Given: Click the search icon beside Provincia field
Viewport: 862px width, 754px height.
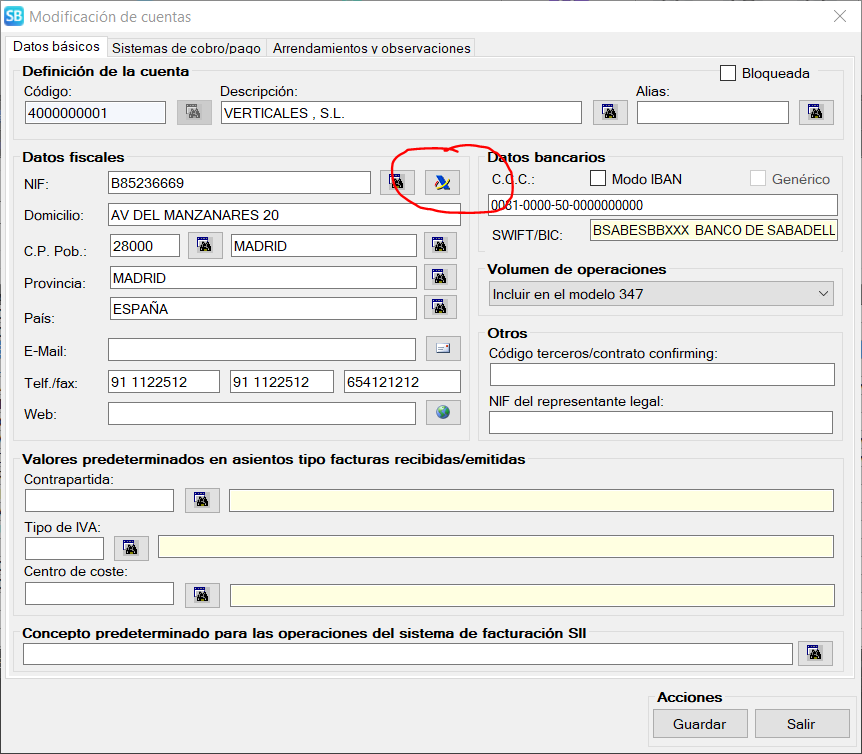Looking at the screenshot, I should tap(440, 277).
